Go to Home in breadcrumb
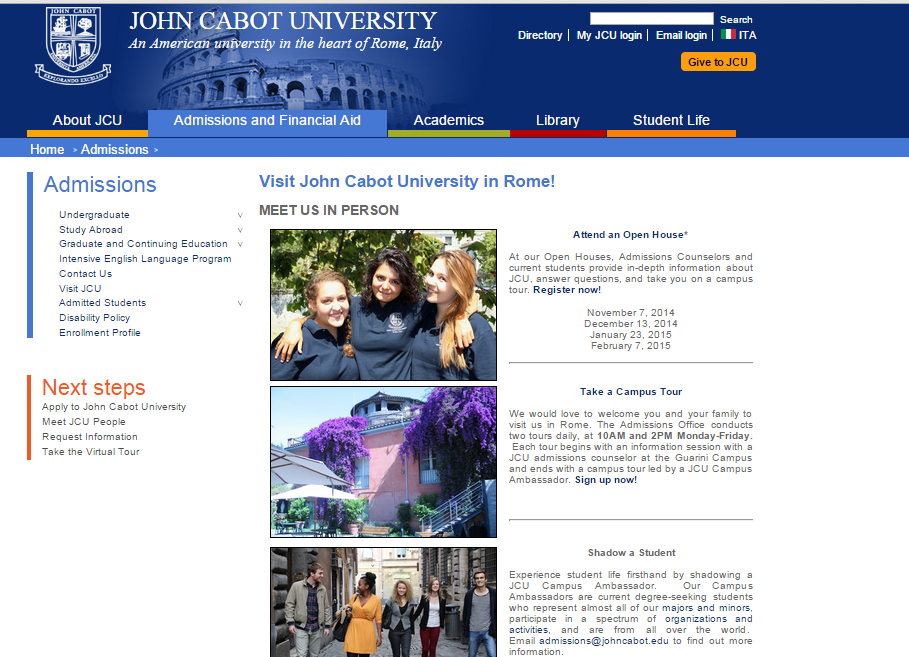Viewport: 909px width, 657px height. coord(47,150)
